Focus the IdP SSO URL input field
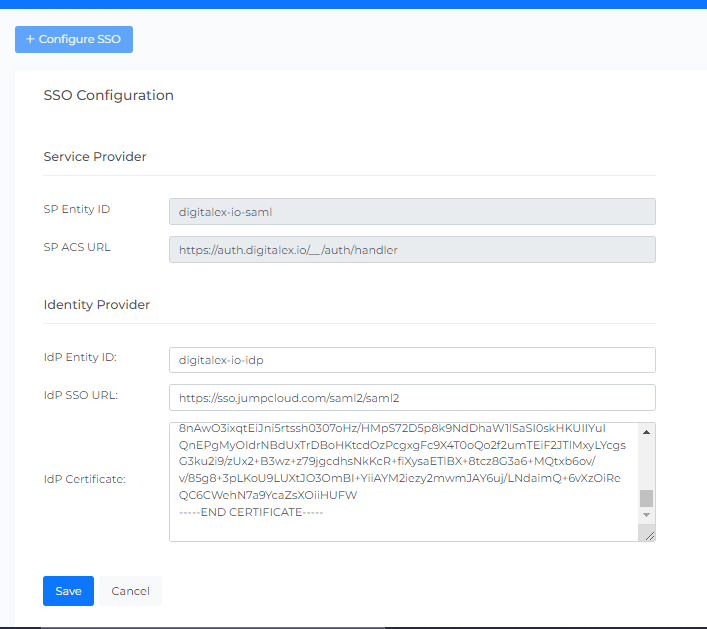Viewport: 707px width, 629px height. [x=412, y=397]
